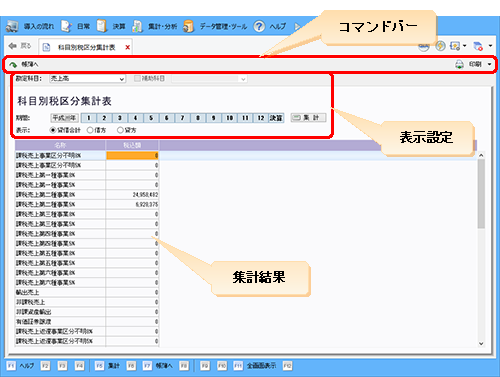The height and width of the screenshot is (377, 500).
Task: Click the F6 function key button
Action: click(131, 366)
